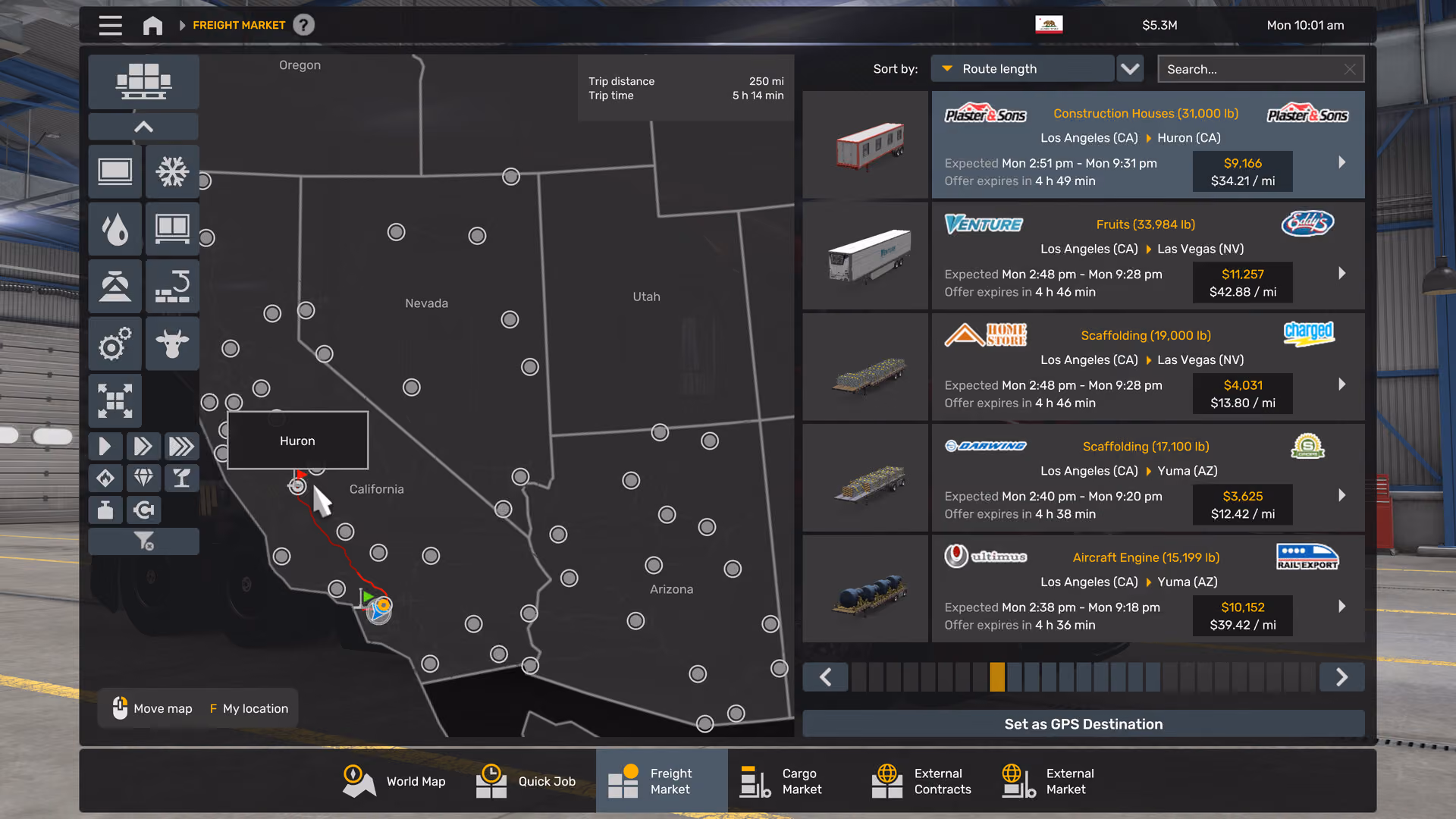The height and width of the screenshot is (819, 1456).
Task: Toggle the construction bricks and hook filter
Action: pos(172,287)
